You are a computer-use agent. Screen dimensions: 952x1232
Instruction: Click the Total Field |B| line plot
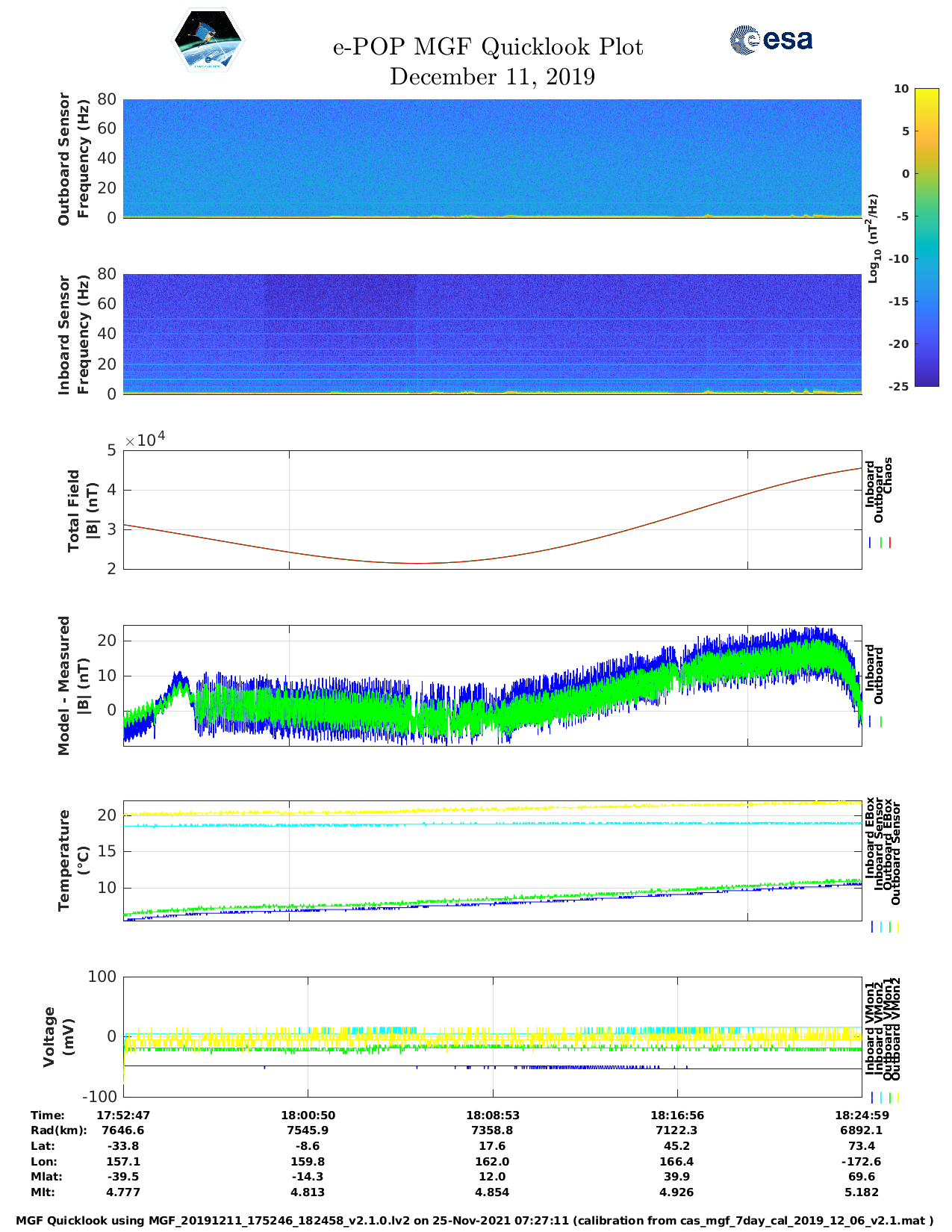[x=492, y=509]
